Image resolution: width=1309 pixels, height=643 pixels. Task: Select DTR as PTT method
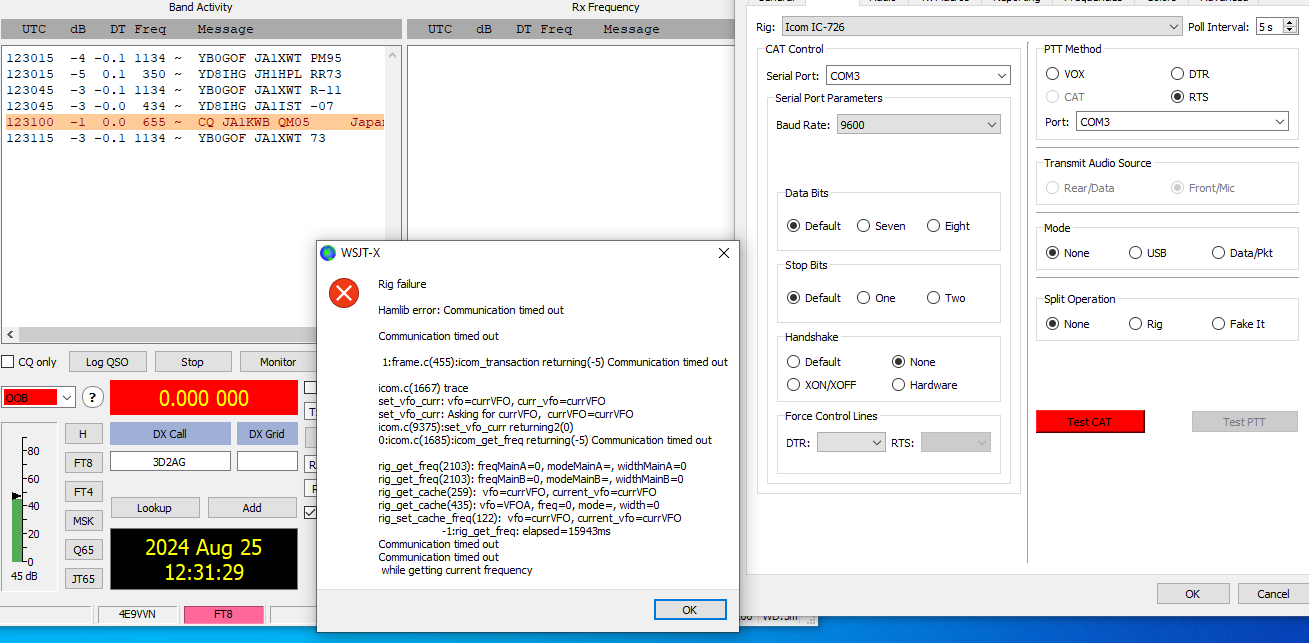point(1177,74)
